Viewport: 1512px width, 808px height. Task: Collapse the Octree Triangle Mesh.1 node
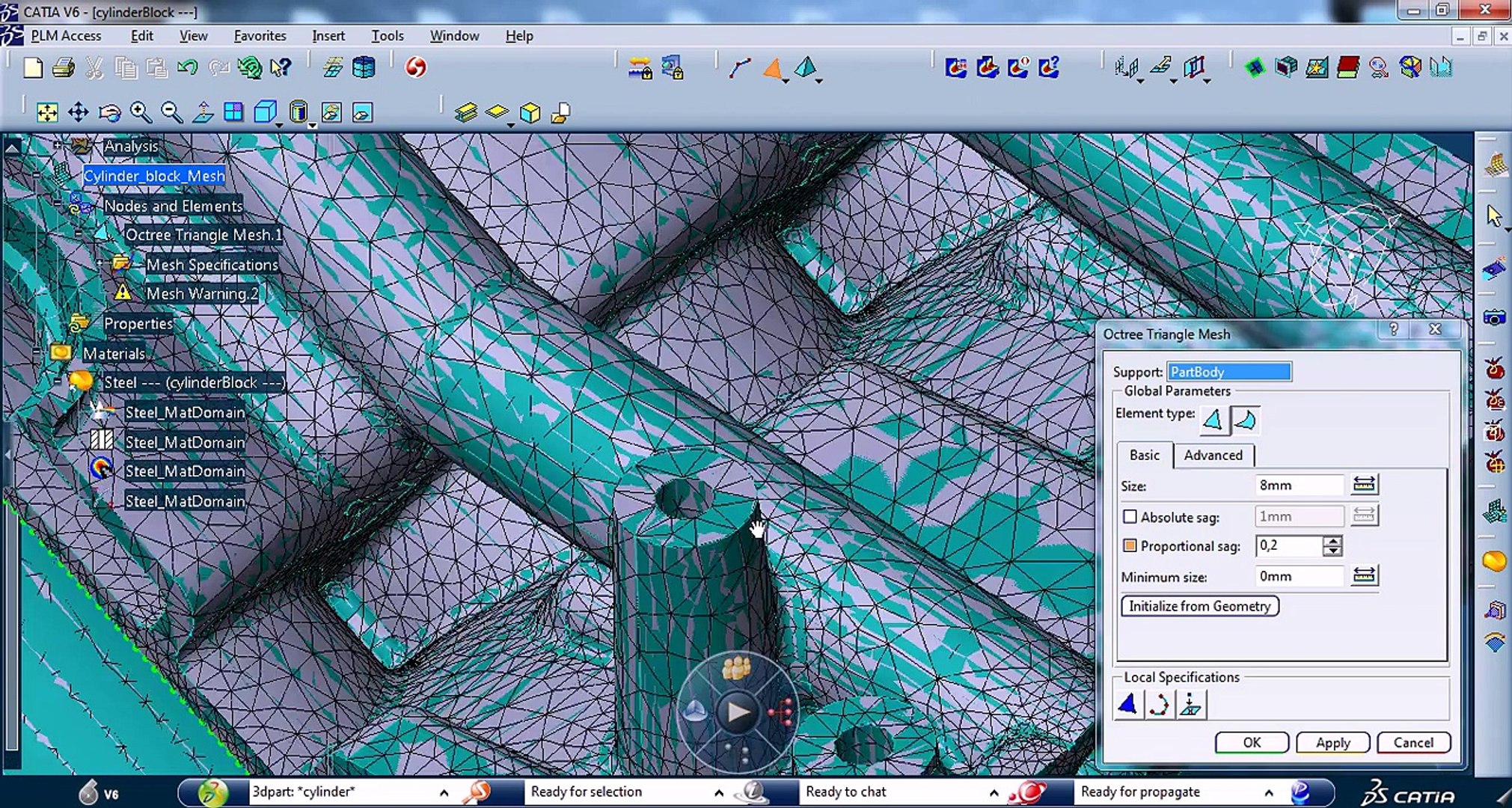[x=79, y=234]
